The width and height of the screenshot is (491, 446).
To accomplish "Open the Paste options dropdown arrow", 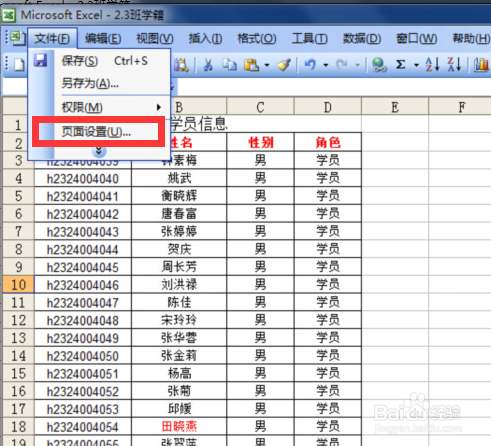I will pyautogui.click(x=267, y=65).
